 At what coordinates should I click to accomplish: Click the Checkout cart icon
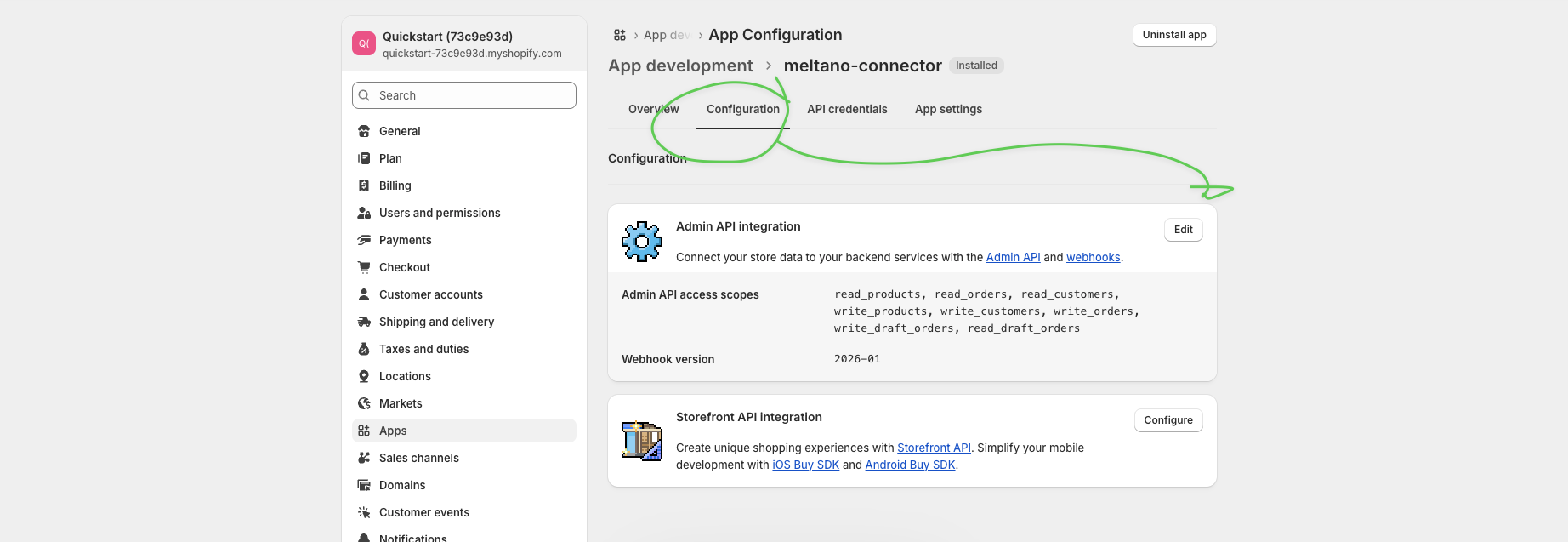364,267
